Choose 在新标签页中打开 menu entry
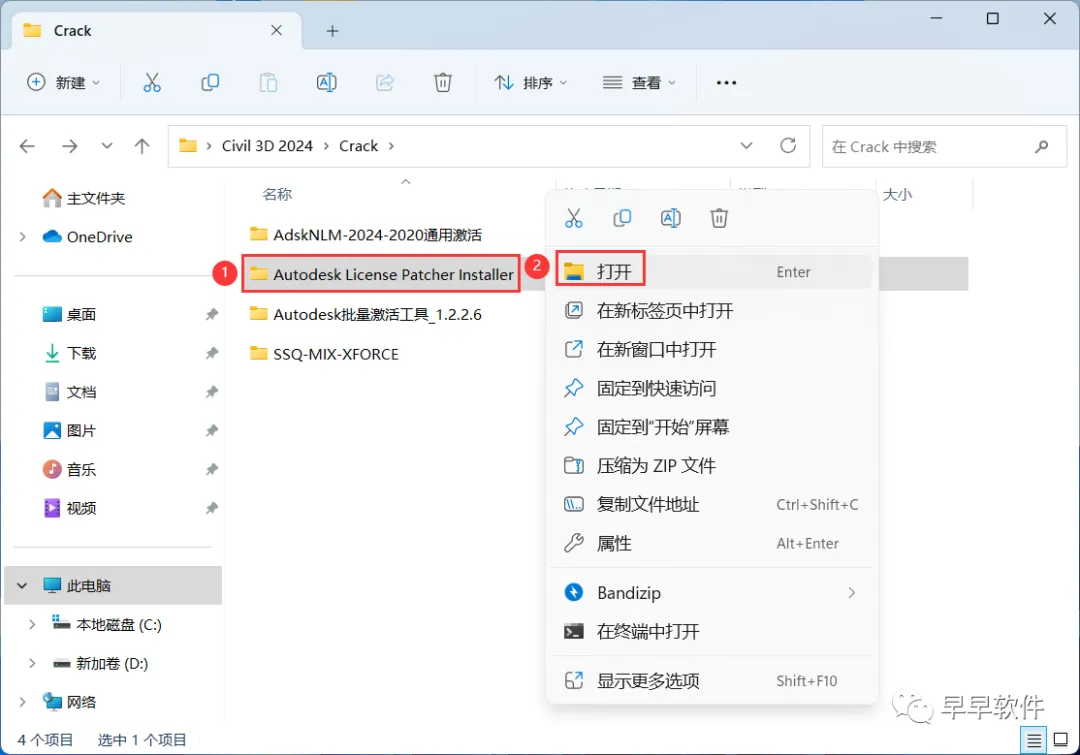This screenshot has width=1080, height=755. coord(713,311)
